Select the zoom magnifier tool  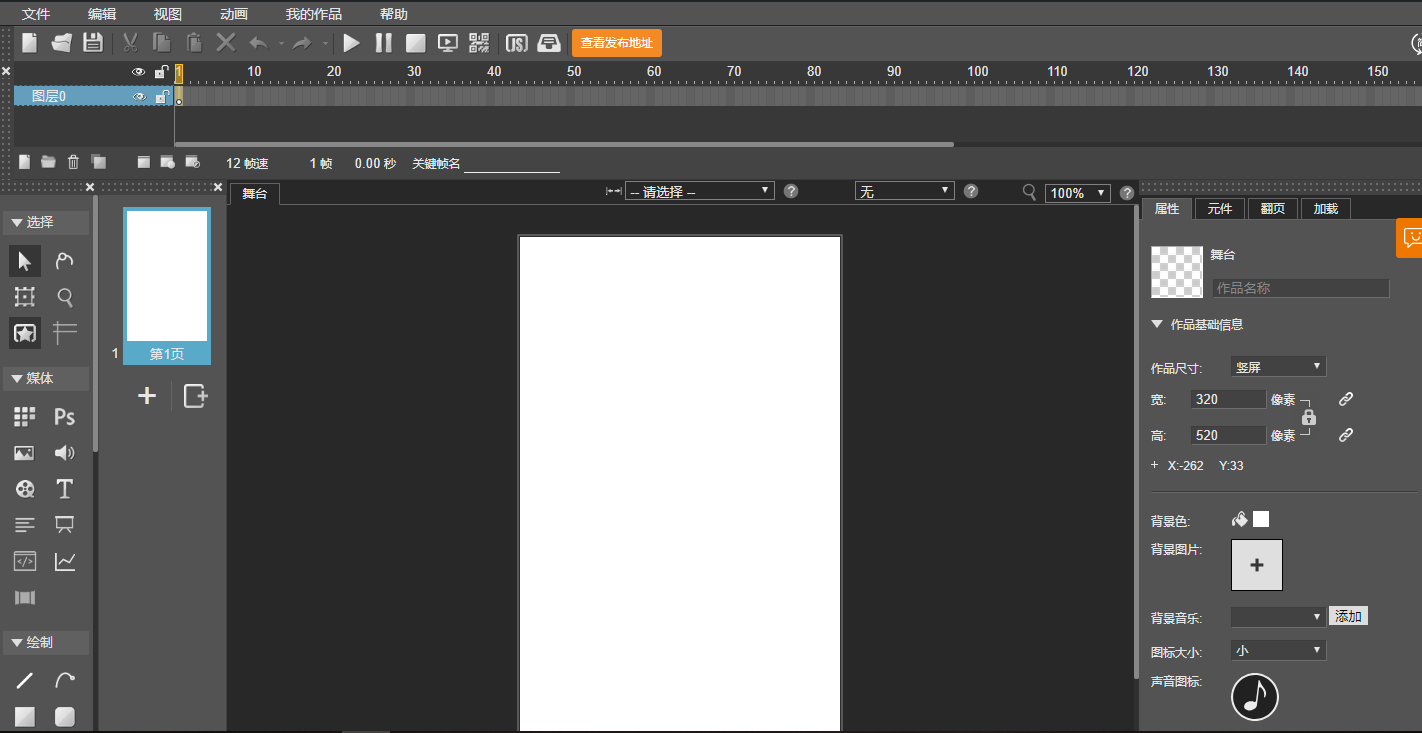coord(65,297)
